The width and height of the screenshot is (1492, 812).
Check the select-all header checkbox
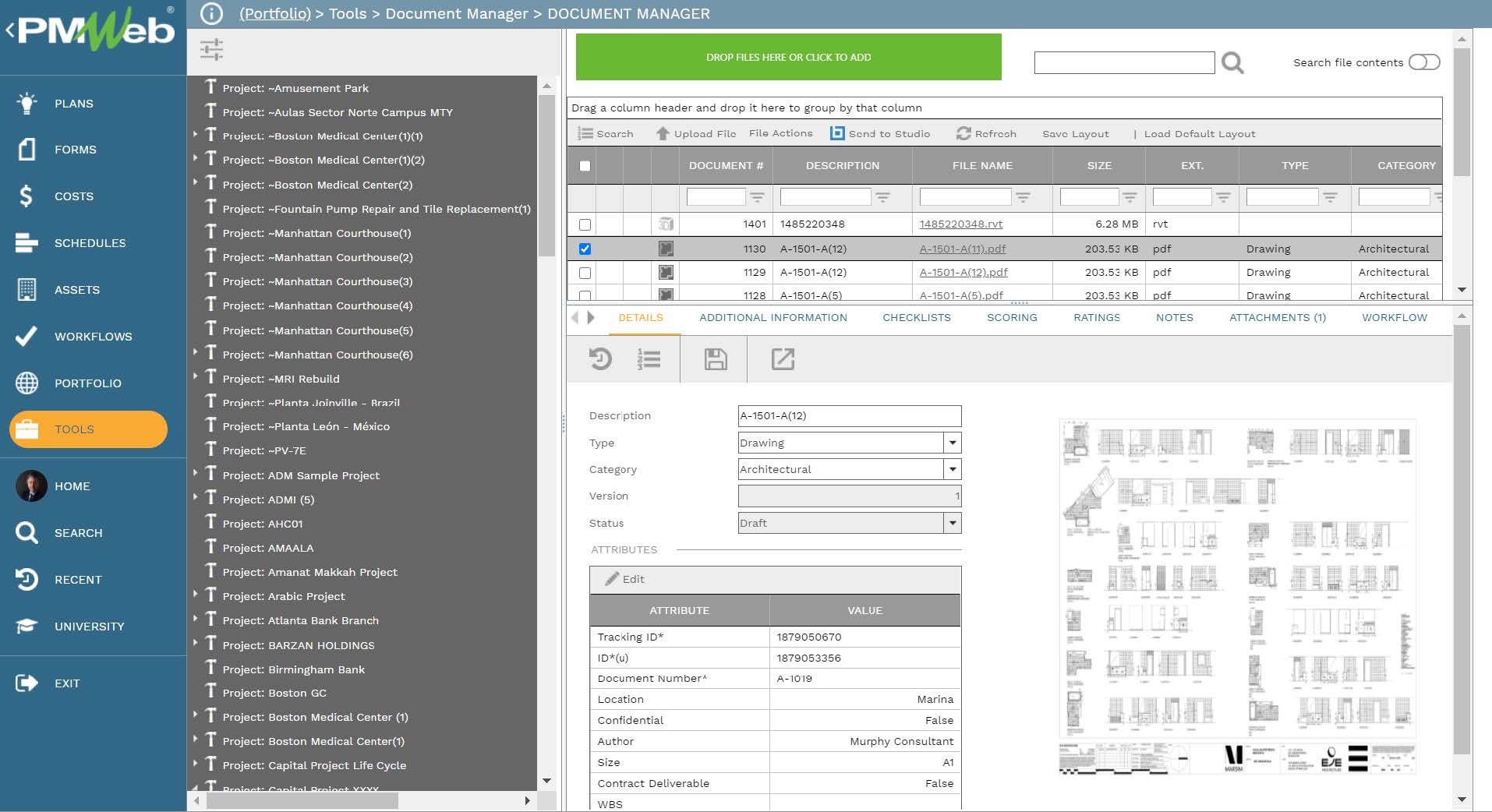tap(585, 166)
